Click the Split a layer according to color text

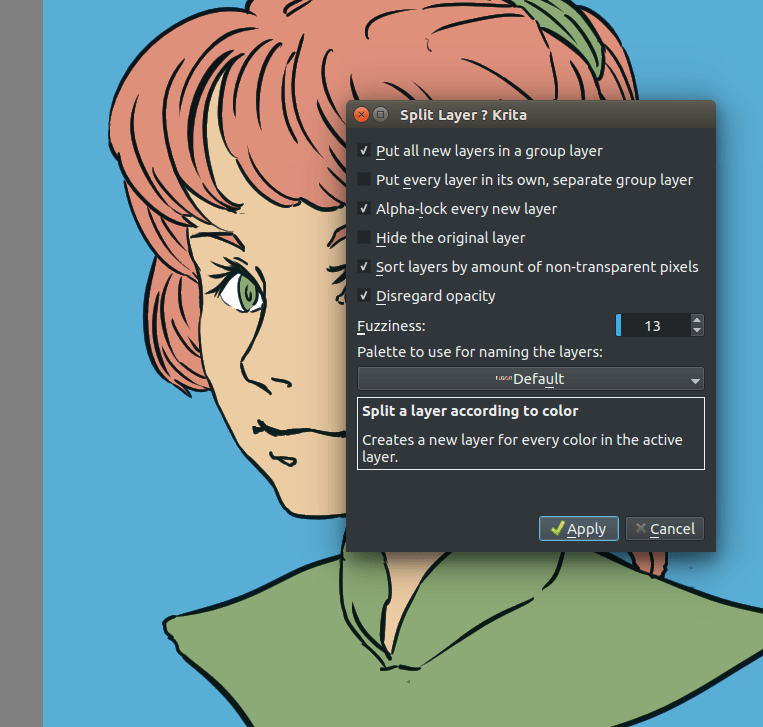point(470,411)
